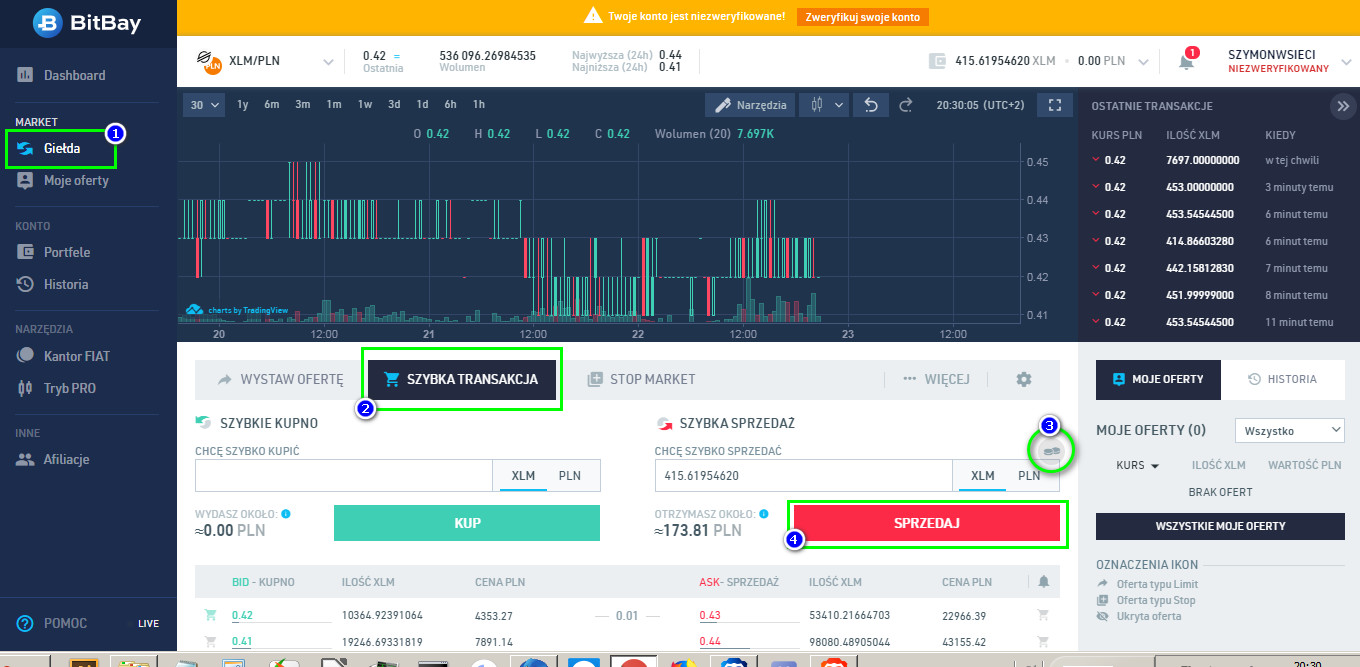Viewport: 1360px width, 667px height.
Task: Switch to Historia tab in offers panel
Action: [x=1283, y=380]
